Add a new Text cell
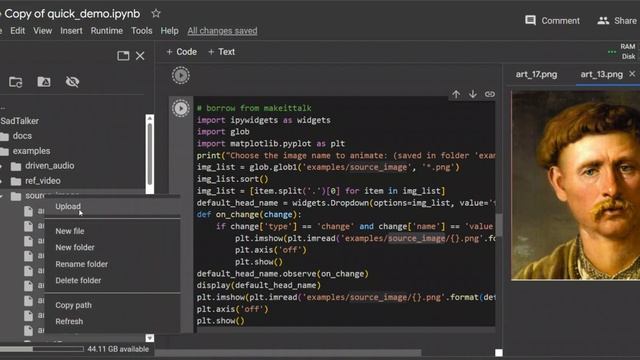This screenshot has width=640, height=360. [221, 52]
